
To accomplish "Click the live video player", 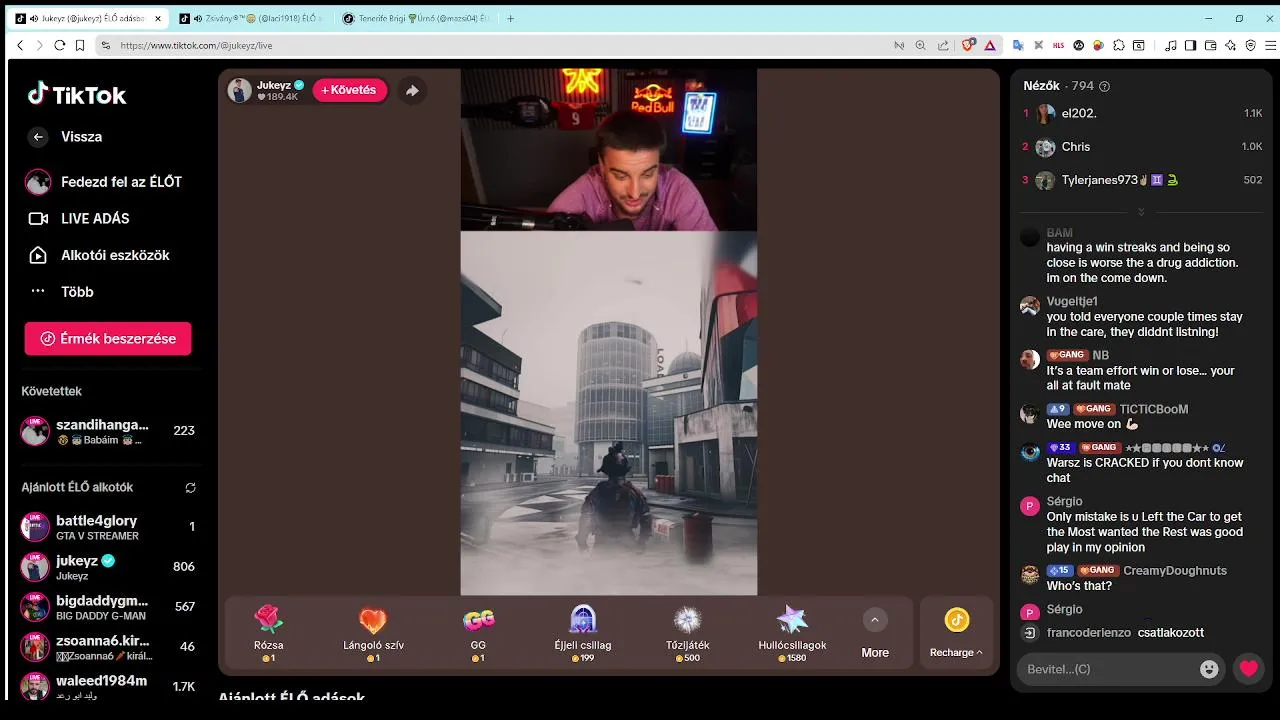I will click(x=608, y=332).
